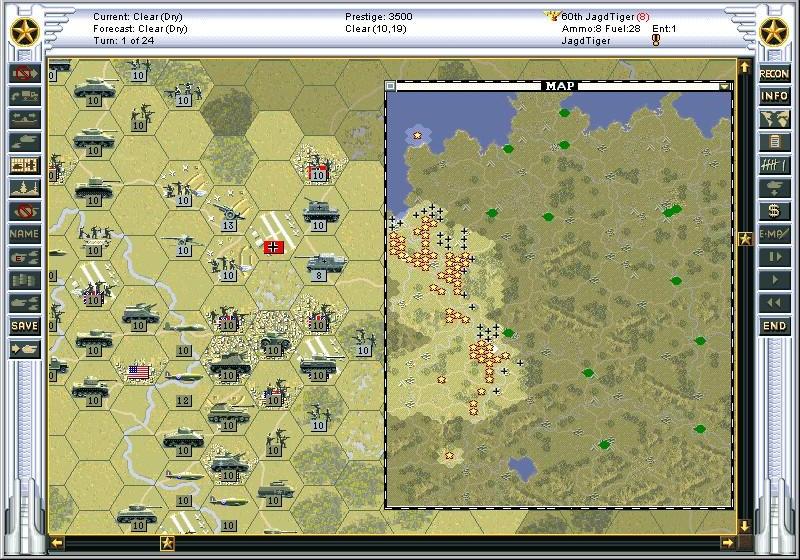The image size is (800, 560).
Task: Select the German flag objective hex
Action: 273,247
